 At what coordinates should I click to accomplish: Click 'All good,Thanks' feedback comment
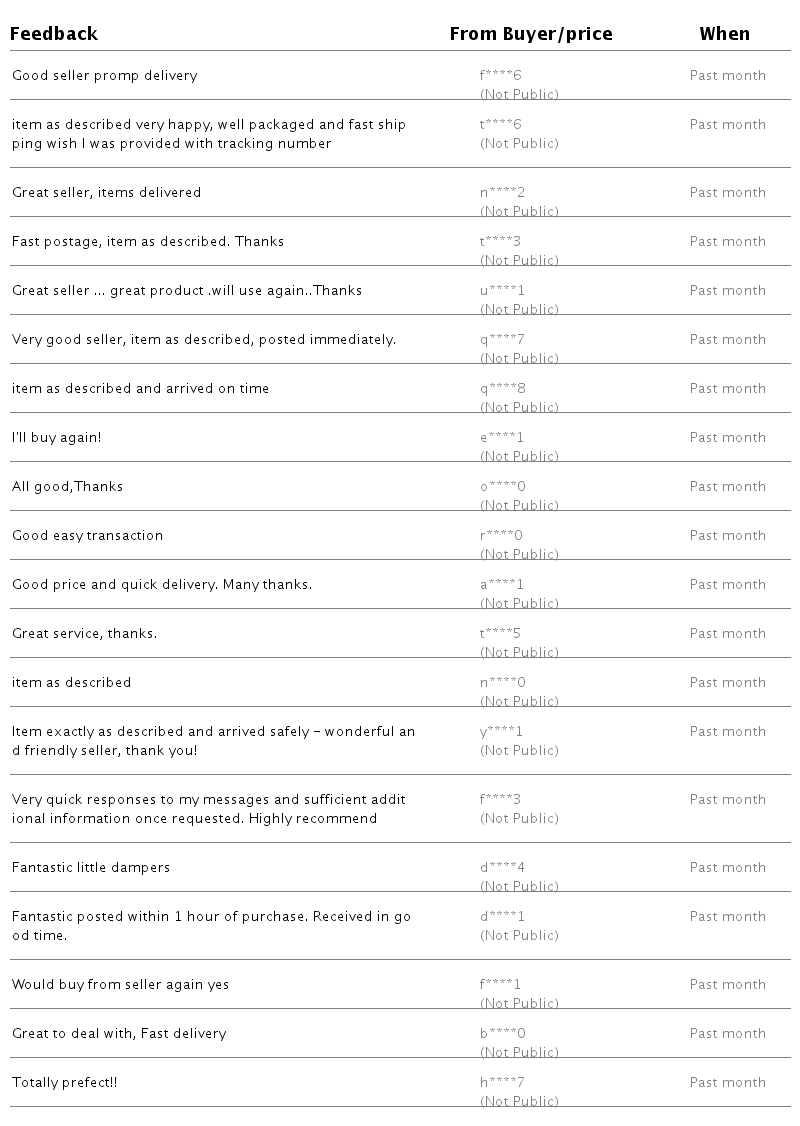tap(68, 487)
